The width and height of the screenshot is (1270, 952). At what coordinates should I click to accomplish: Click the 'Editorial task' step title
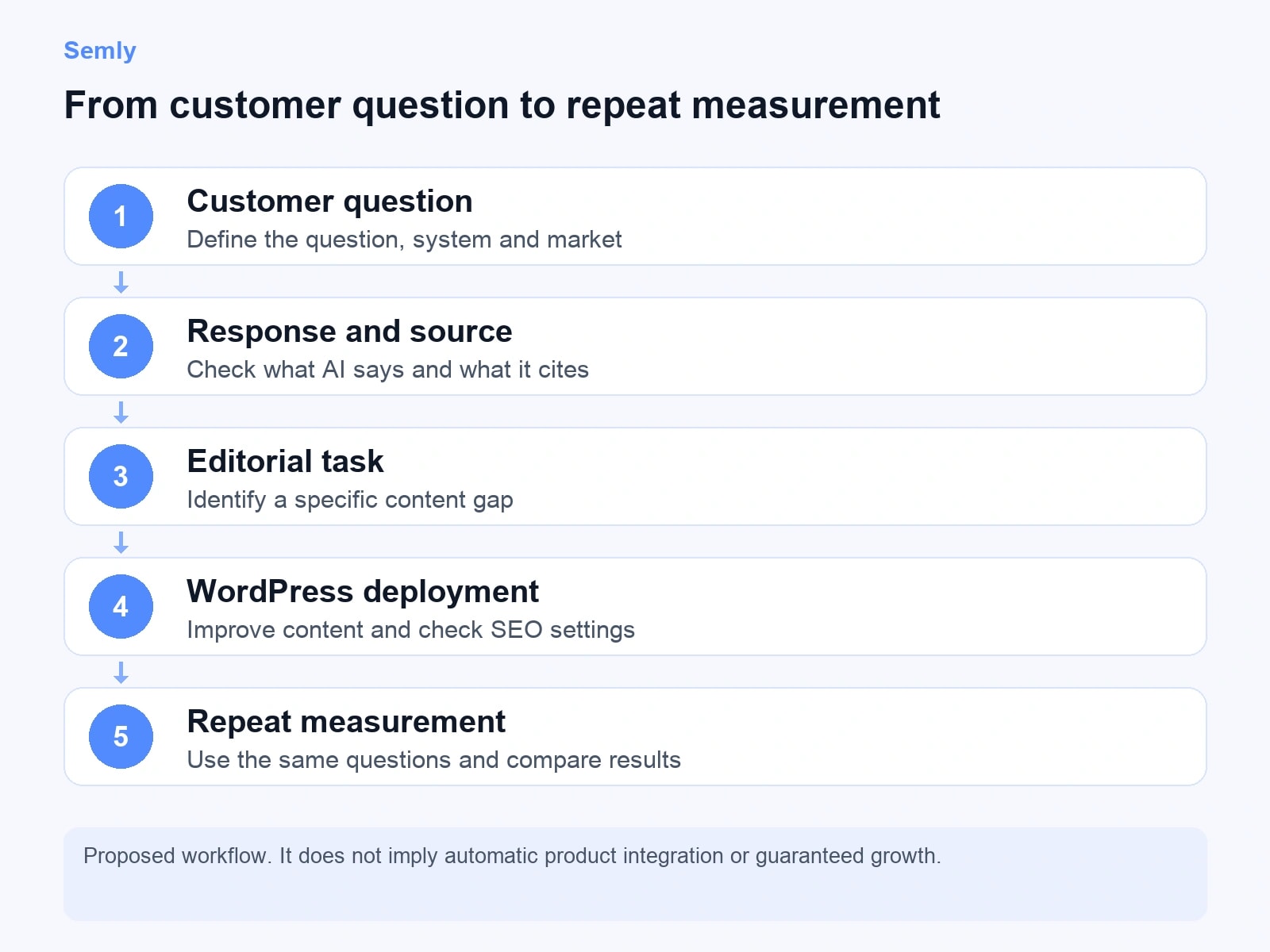pyautogui.click(x=285, y=462)
